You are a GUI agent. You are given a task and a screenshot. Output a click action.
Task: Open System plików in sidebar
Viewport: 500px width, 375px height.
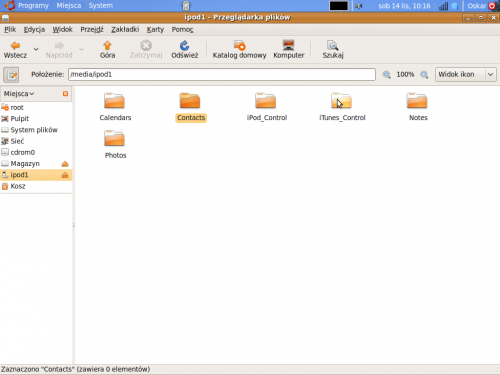coord(36,130)
